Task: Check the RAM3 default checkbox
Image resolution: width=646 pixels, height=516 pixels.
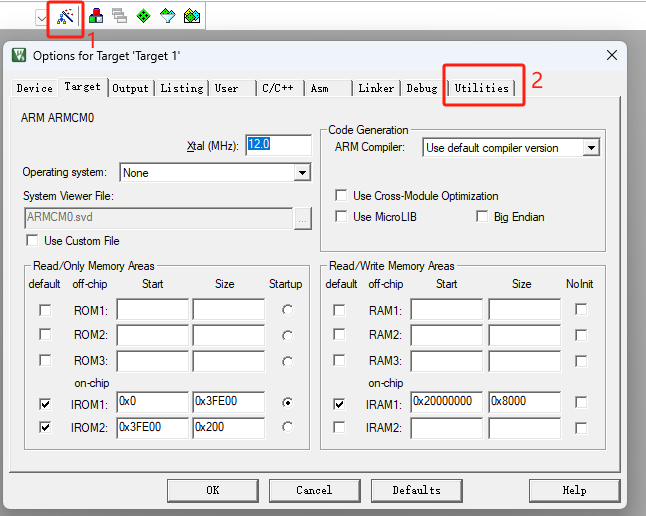Action: pos(339,360)
